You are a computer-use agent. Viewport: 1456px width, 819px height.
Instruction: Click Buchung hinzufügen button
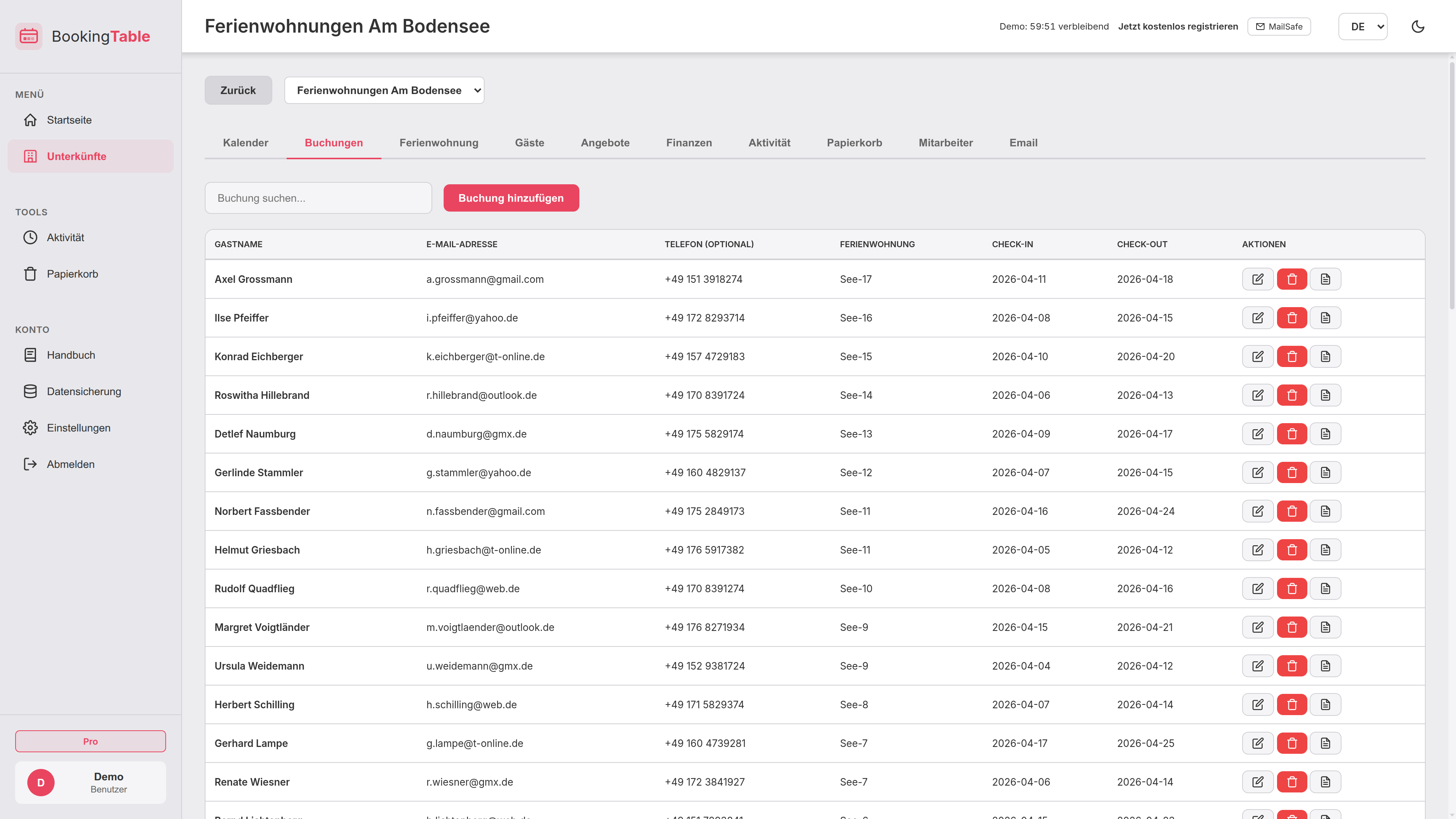tap(511, 198)
